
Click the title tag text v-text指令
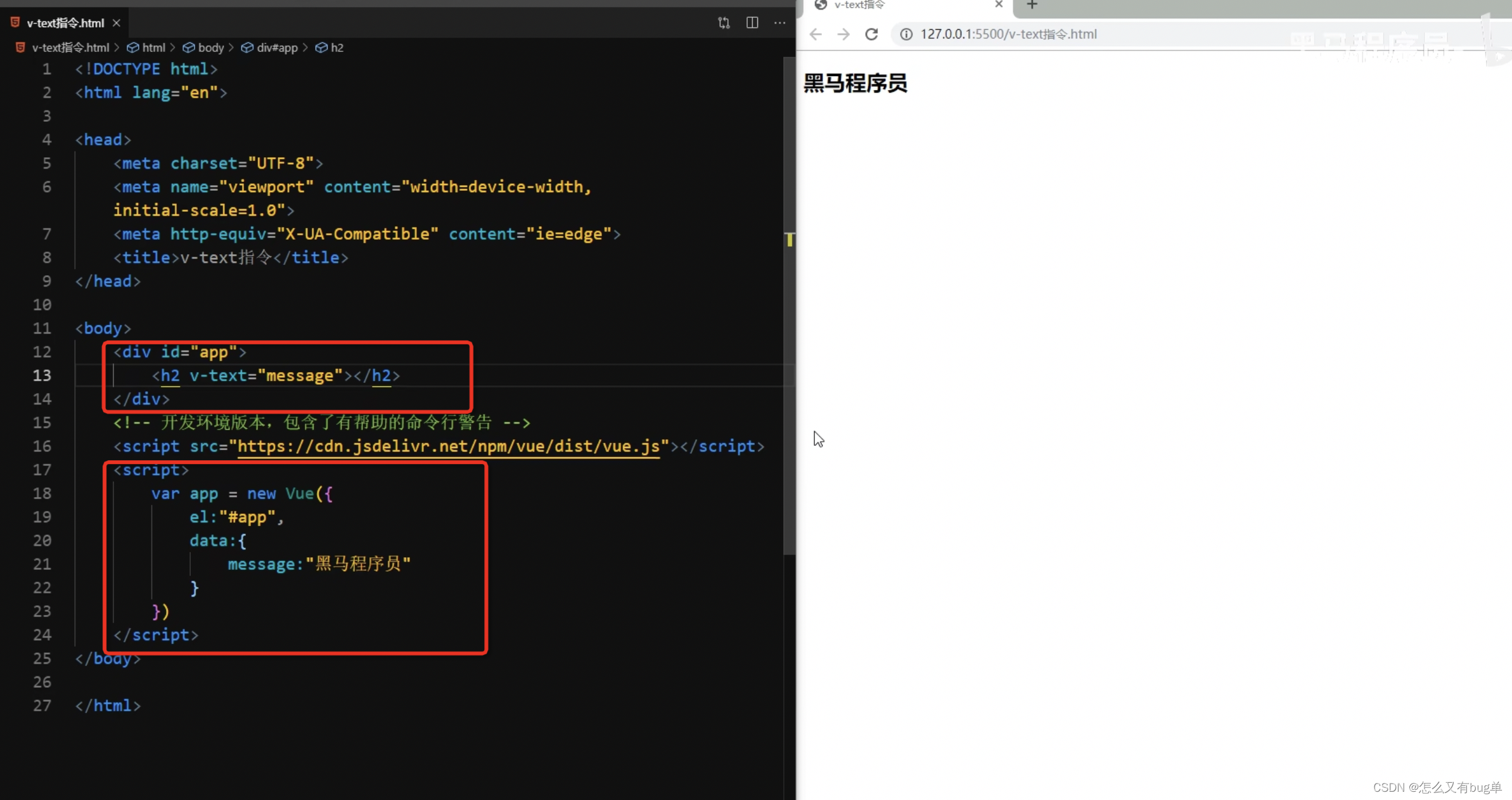[x=226, y=257]
